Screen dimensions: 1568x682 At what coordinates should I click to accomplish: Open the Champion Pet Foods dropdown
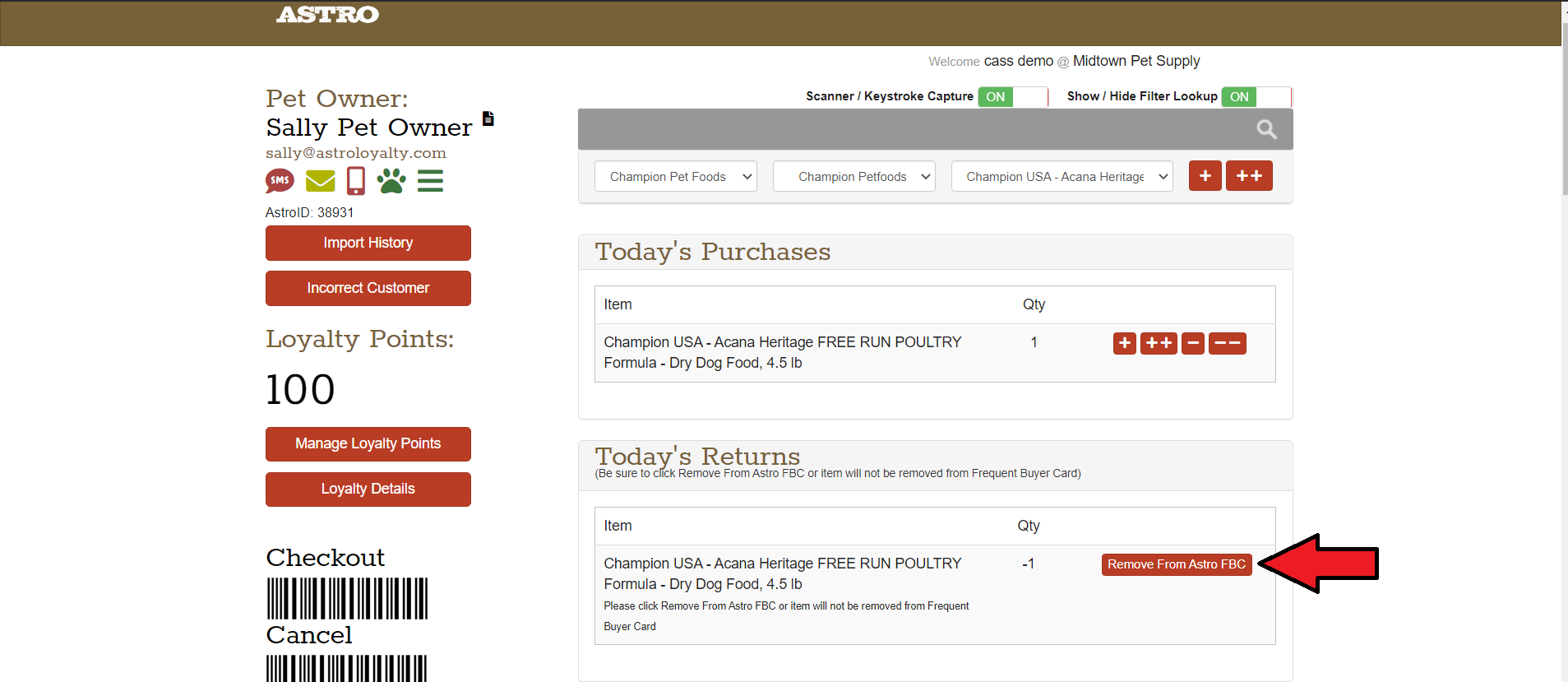[x=676, y=176]
